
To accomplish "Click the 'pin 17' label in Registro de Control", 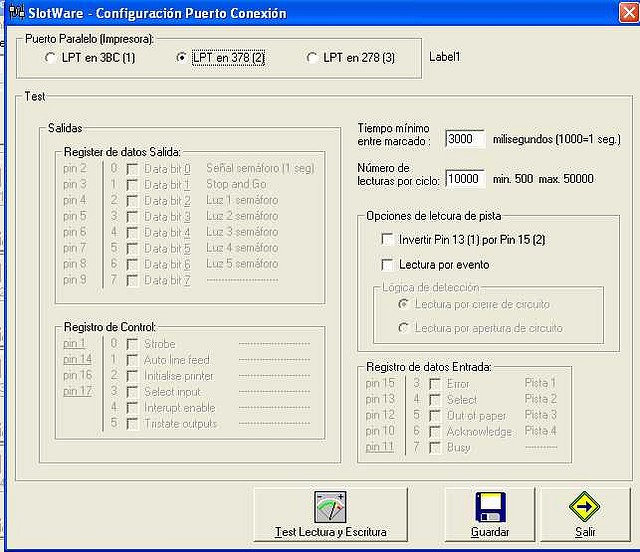I will (77, 391).
